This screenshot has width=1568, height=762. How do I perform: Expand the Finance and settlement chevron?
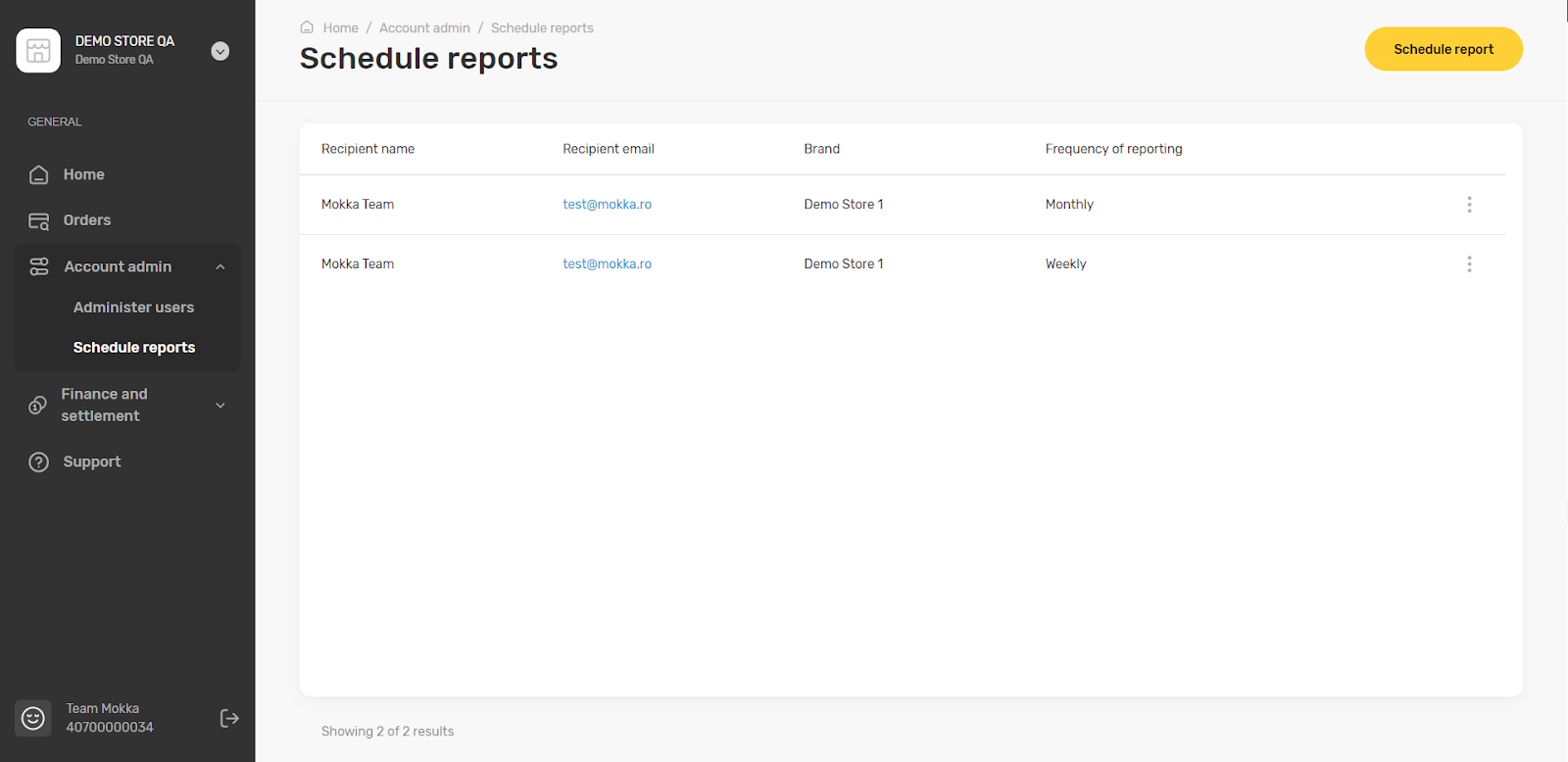[x=220, y=405]
